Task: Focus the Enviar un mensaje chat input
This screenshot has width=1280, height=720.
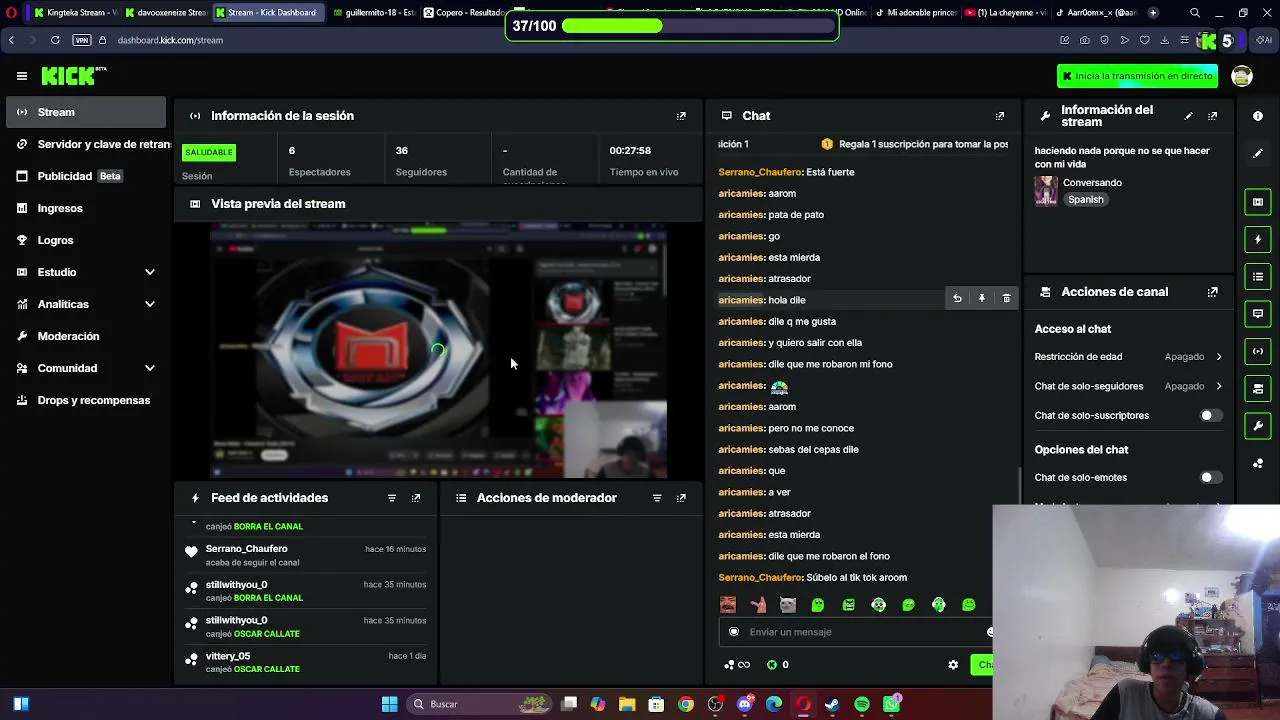Action: pos(855,632)
